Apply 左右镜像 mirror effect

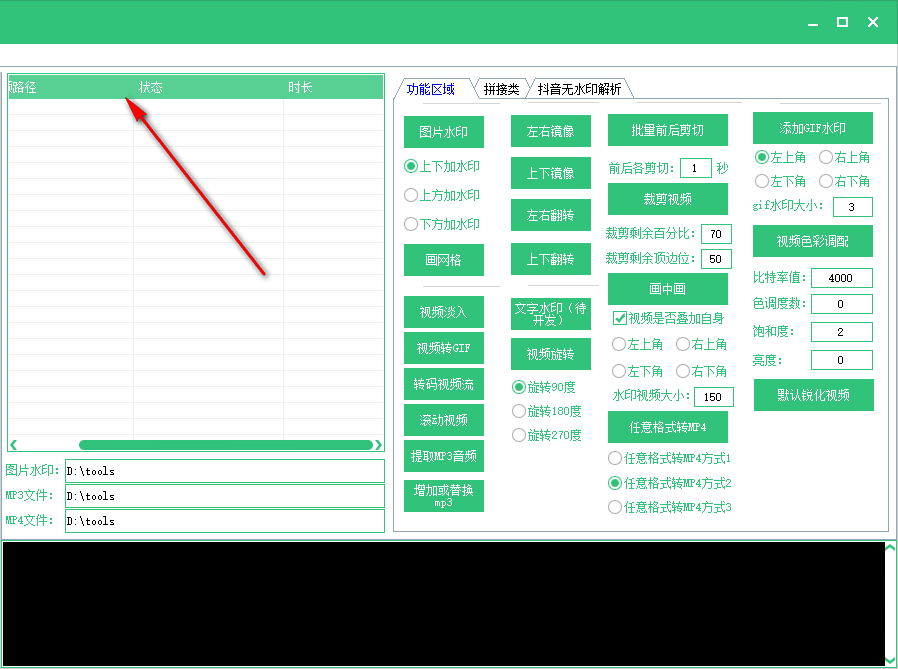click(551, 131)
